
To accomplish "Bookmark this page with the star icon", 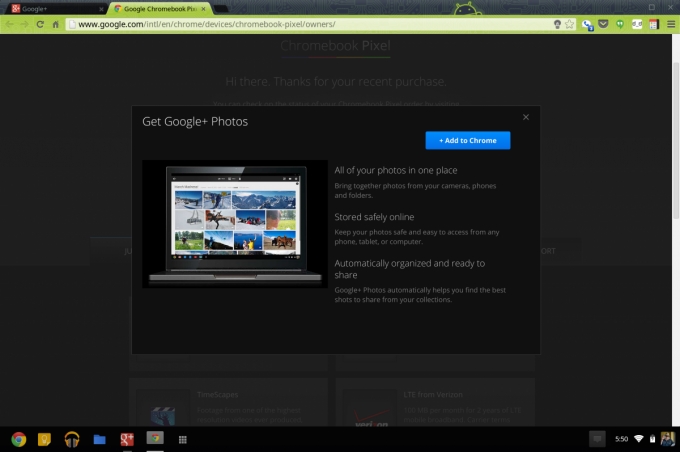I will point(569,24).
